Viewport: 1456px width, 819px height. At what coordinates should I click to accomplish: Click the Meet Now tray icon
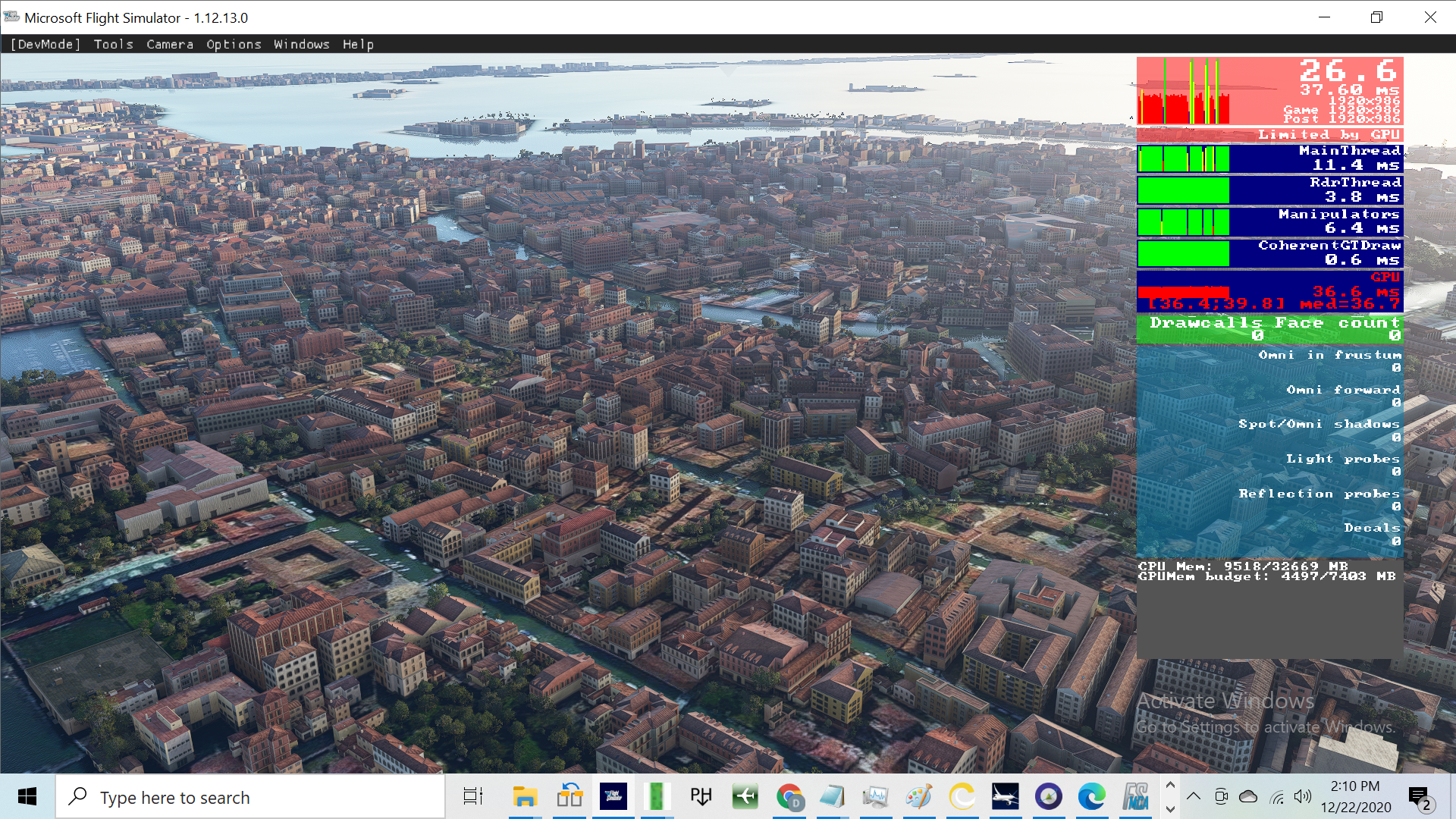coord(1221,796)
